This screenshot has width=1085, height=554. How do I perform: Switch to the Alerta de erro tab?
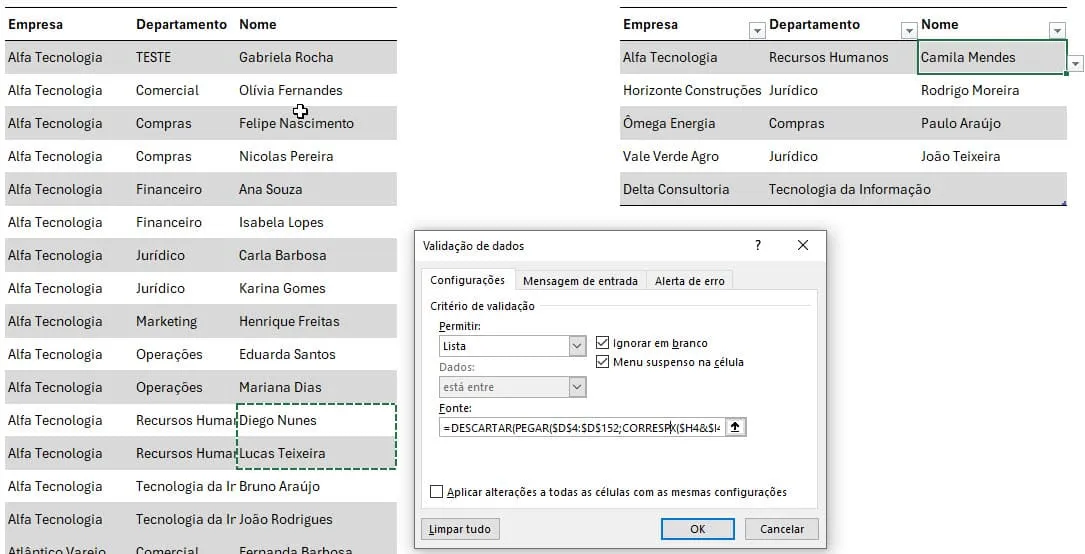[690, 281]
